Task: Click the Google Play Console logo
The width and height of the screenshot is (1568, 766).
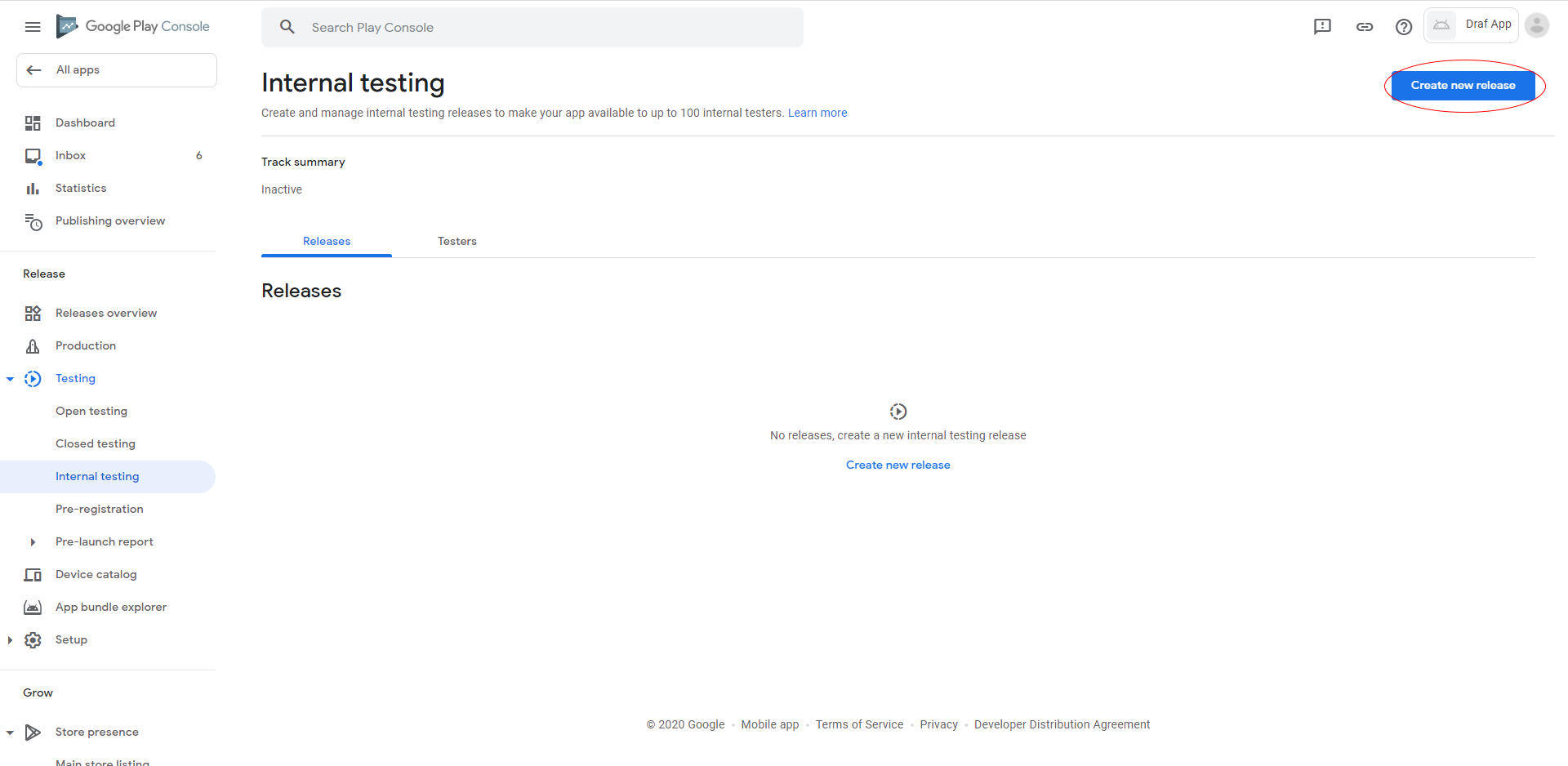Action: (x=133, y=26)
